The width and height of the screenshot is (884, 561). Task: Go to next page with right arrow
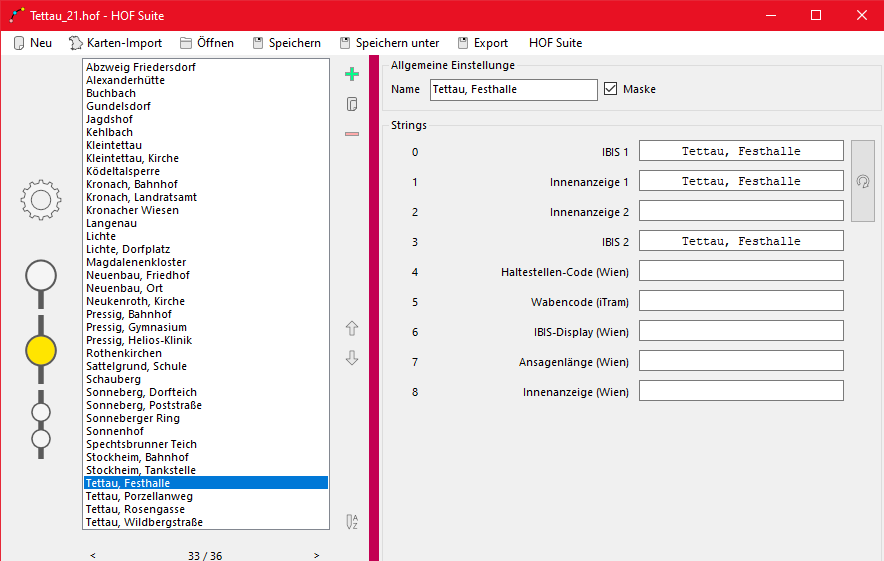[317, 555]
